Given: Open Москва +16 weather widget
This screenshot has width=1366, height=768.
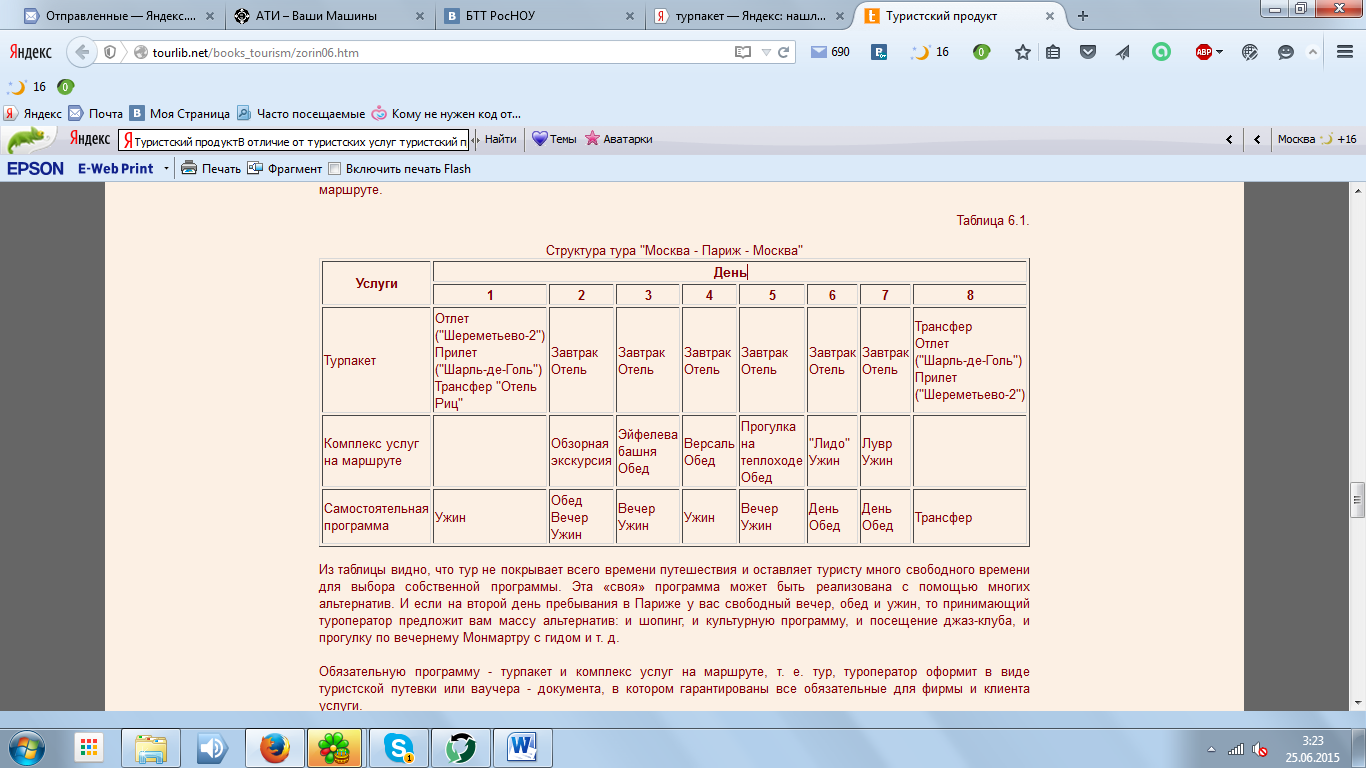Looking at the screenshot, I should pyautogui.click(x=1316, y=139).
